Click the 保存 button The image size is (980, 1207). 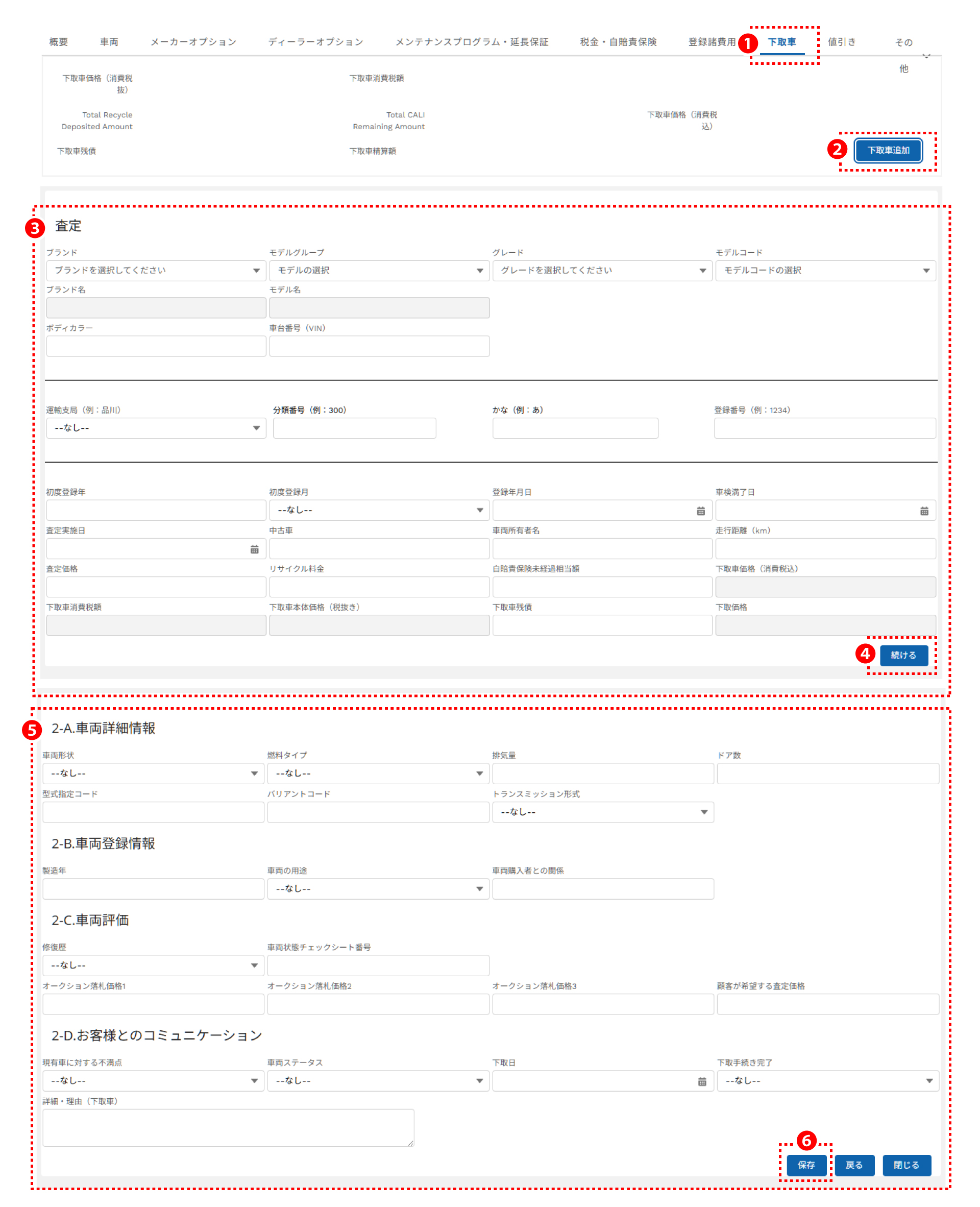tap(805, 1165)
